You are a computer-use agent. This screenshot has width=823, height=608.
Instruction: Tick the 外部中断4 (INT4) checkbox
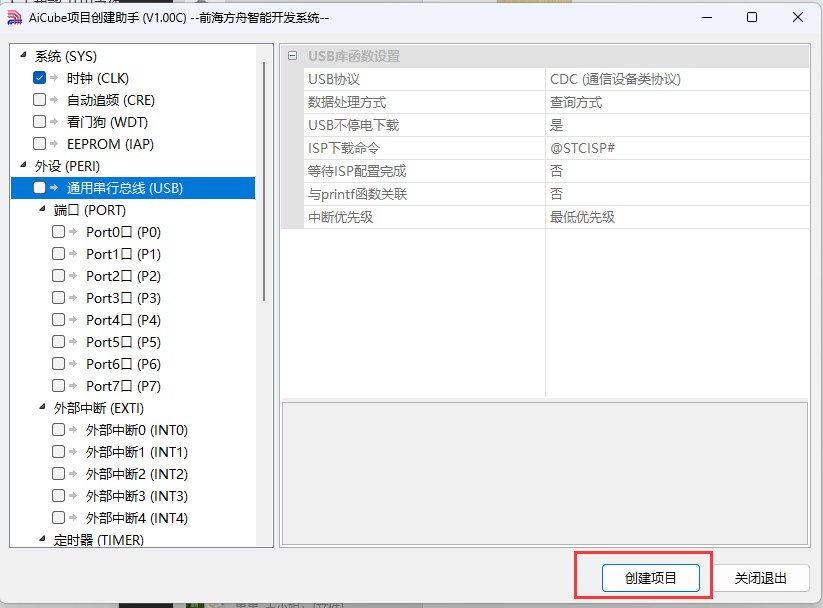coord(58,518)
